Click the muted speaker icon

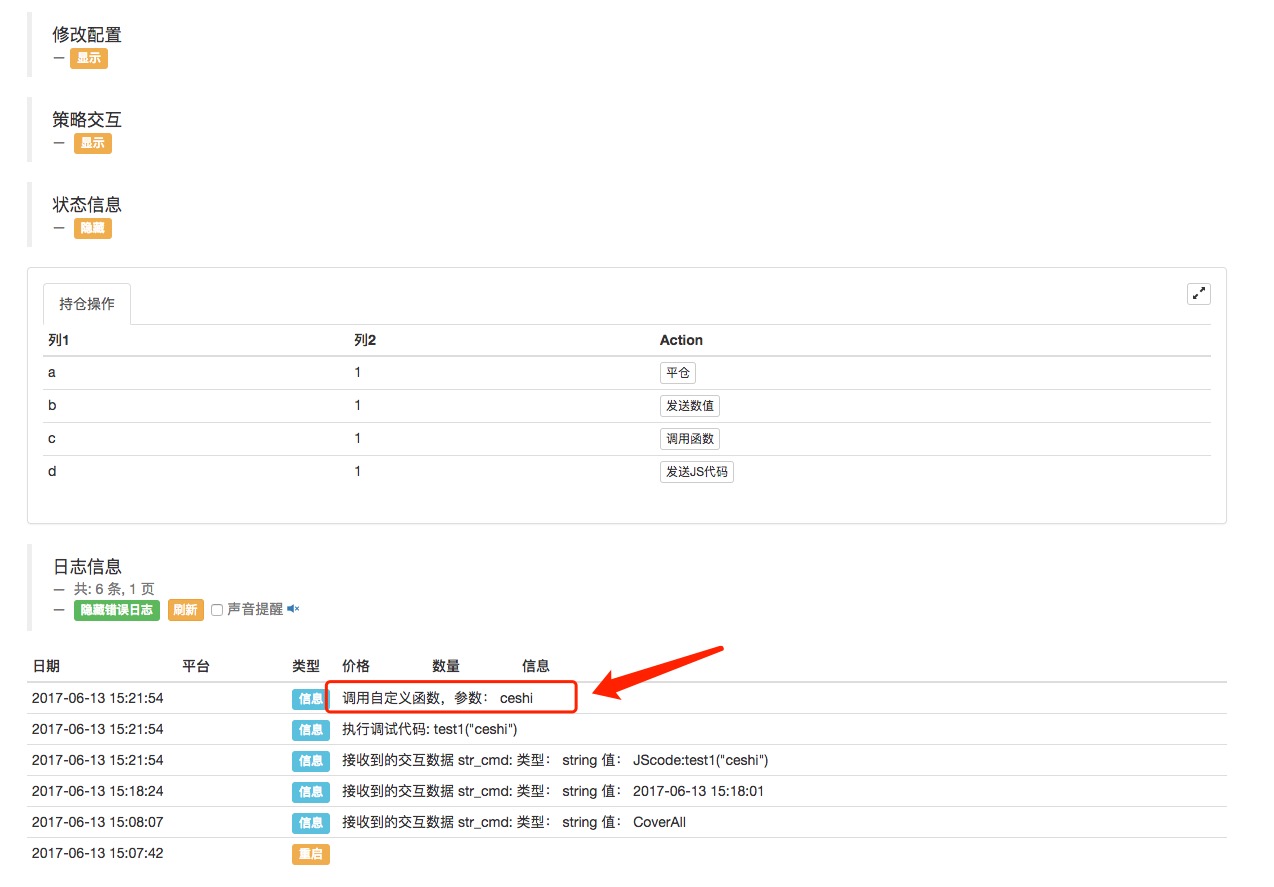coord(293,608)
